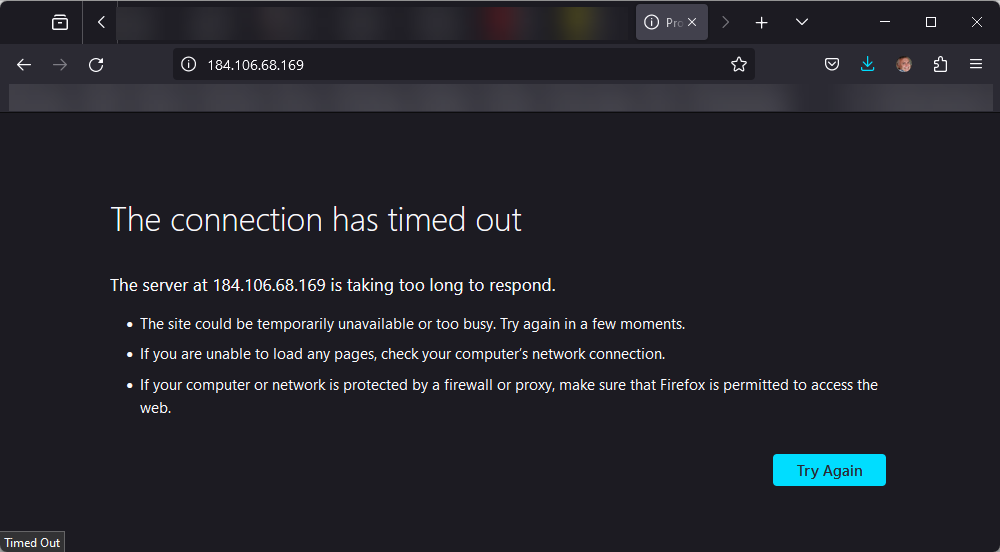Open a new tab
Screen dimensions: 1000x552
point(762,22)
